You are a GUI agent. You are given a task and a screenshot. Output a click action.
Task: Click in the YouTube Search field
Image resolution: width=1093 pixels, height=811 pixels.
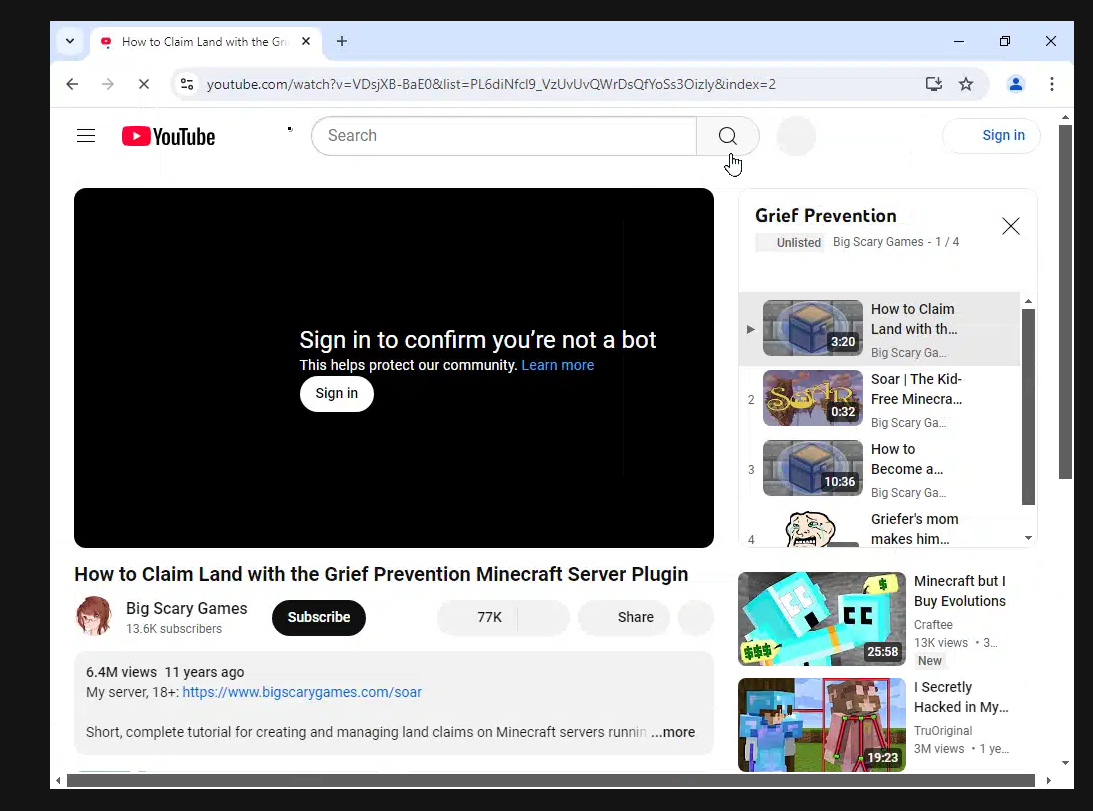(503, 136)
